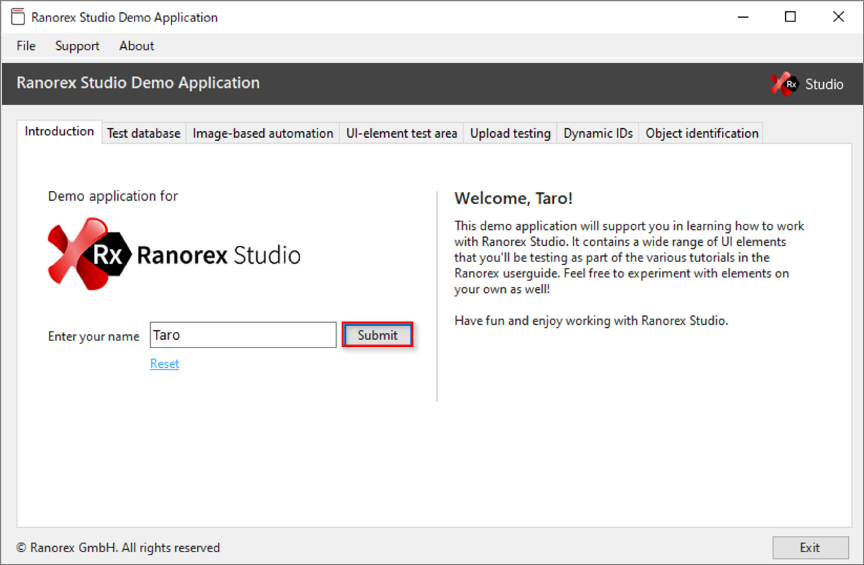Click the Exit button
Image resolution: width=864 pixels, height=565 pixels.
coord(810,547)
